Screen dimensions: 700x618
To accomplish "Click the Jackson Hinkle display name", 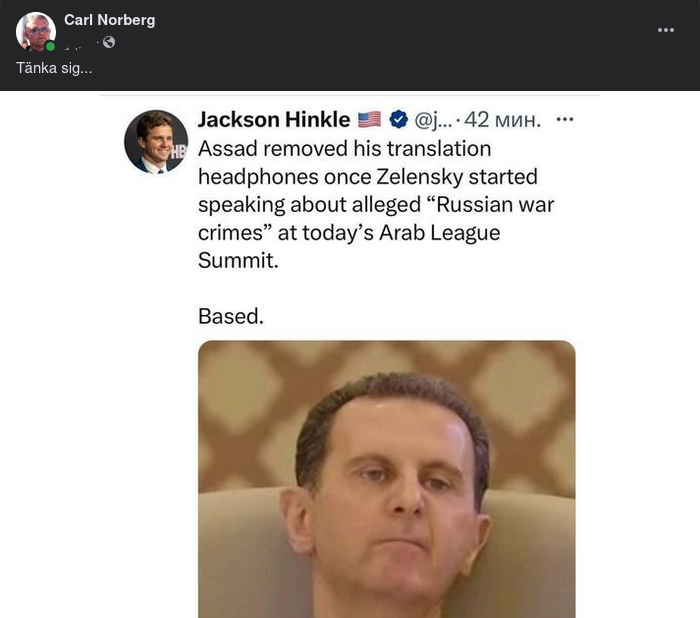I will click(273, 120).
